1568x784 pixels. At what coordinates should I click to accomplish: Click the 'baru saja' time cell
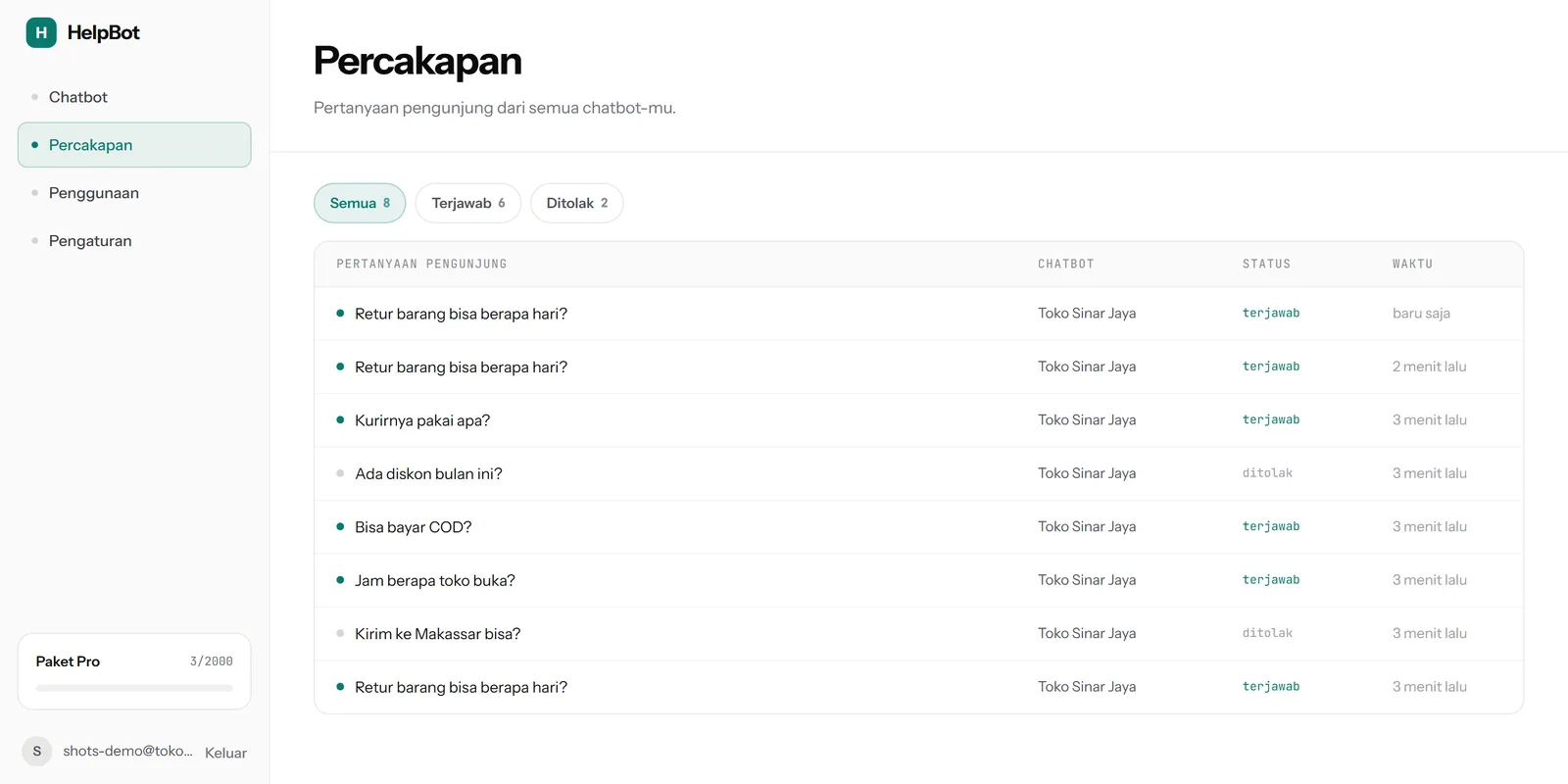click(1421, 314)
